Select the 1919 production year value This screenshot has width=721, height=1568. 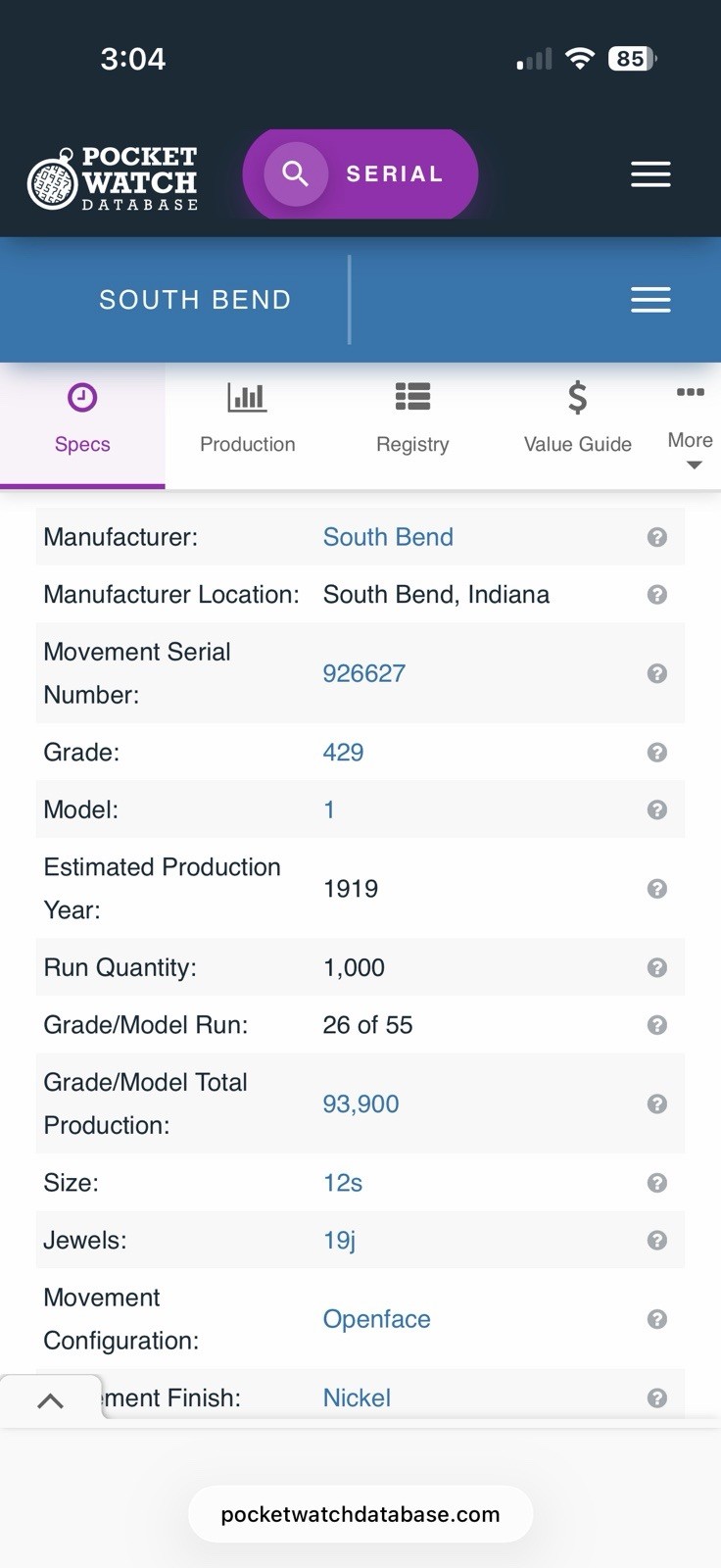coord(351,889)
